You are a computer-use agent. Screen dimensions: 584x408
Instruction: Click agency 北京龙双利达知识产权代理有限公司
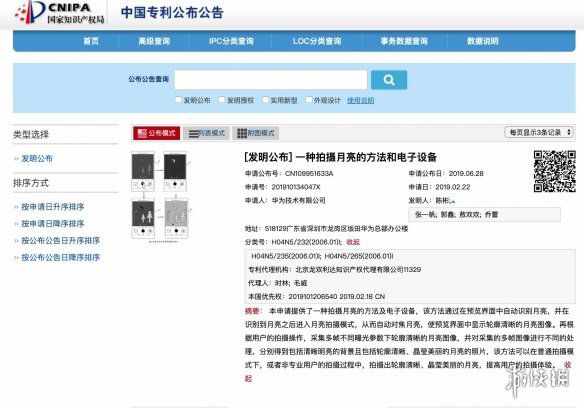point(358,269)
